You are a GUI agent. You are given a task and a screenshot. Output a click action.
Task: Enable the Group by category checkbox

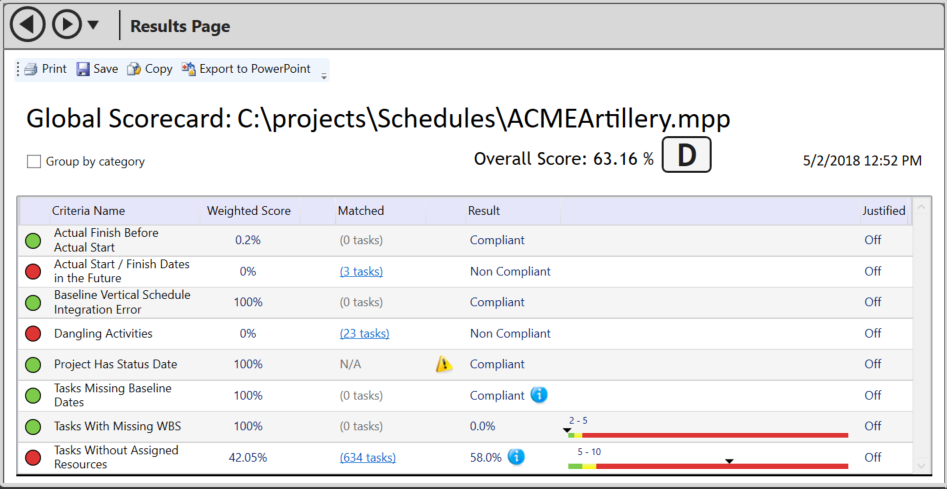tap(34, 161)
